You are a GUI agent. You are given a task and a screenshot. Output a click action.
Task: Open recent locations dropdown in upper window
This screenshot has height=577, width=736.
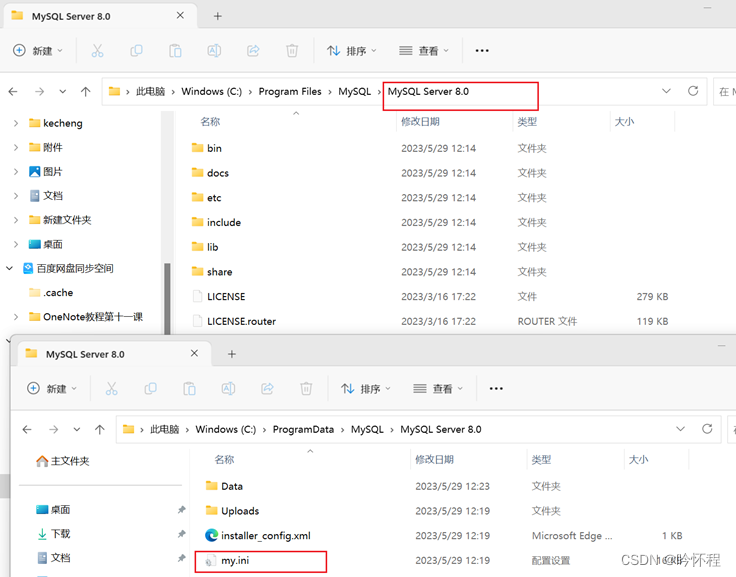(x=62, y=92)
